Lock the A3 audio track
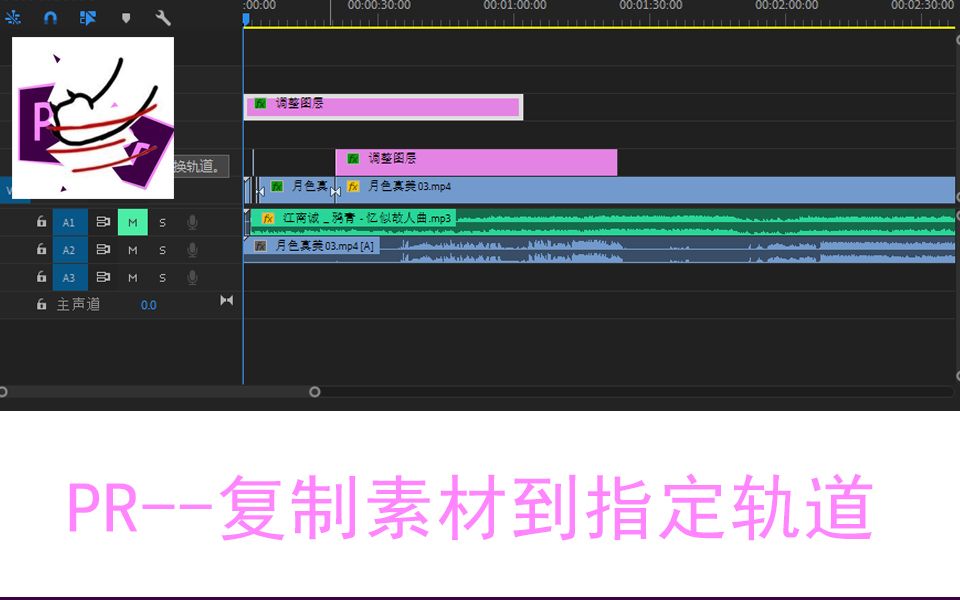Screen dimensions: 960x600 point(40,277)
